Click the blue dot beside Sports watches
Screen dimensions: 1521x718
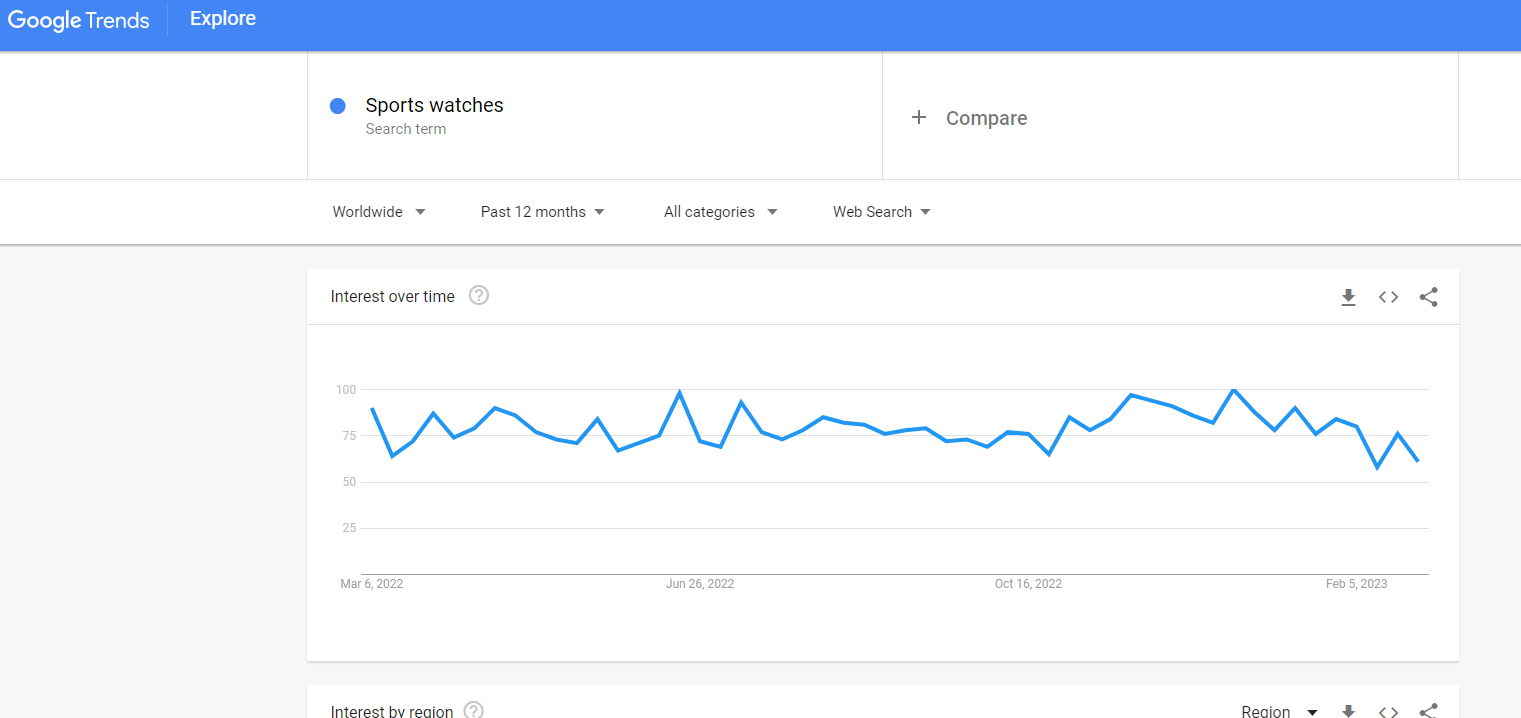(338, 106)
